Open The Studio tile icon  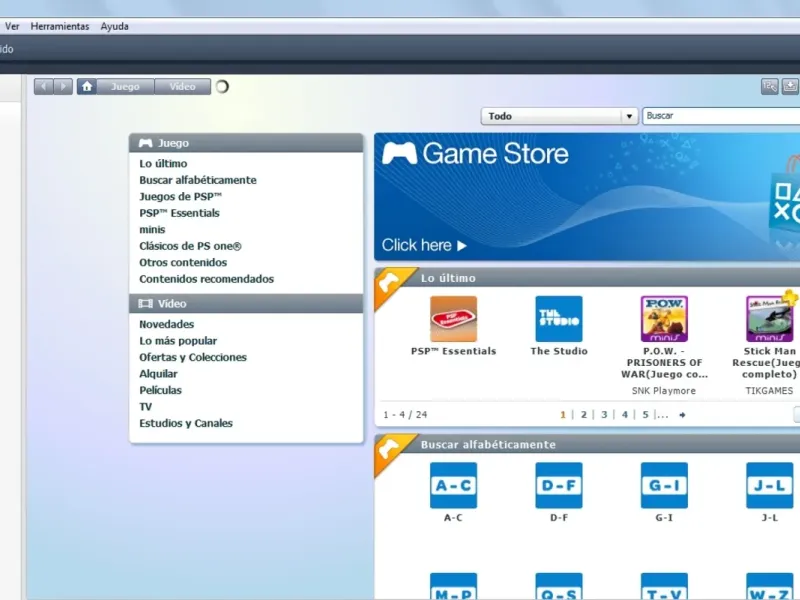pos(559,319)
